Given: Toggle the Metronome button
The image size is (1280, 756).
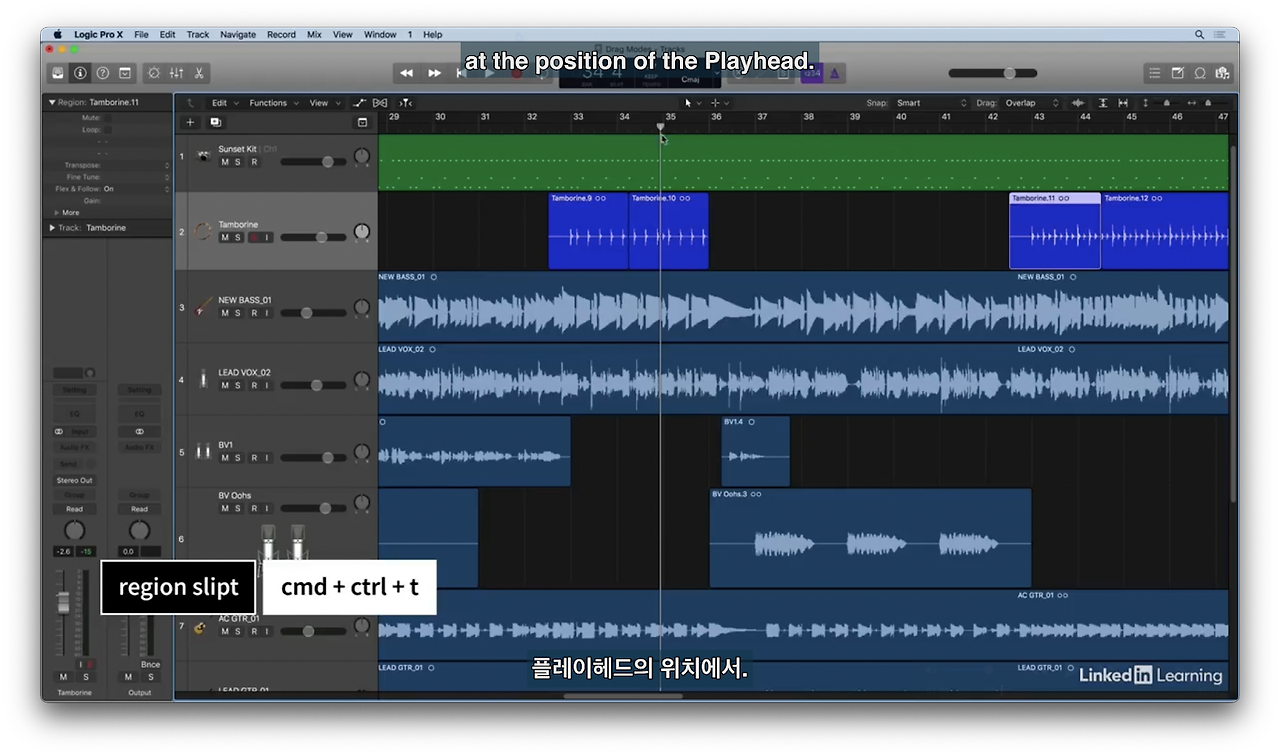Looking at the screenshot, I should coord(834,73).
